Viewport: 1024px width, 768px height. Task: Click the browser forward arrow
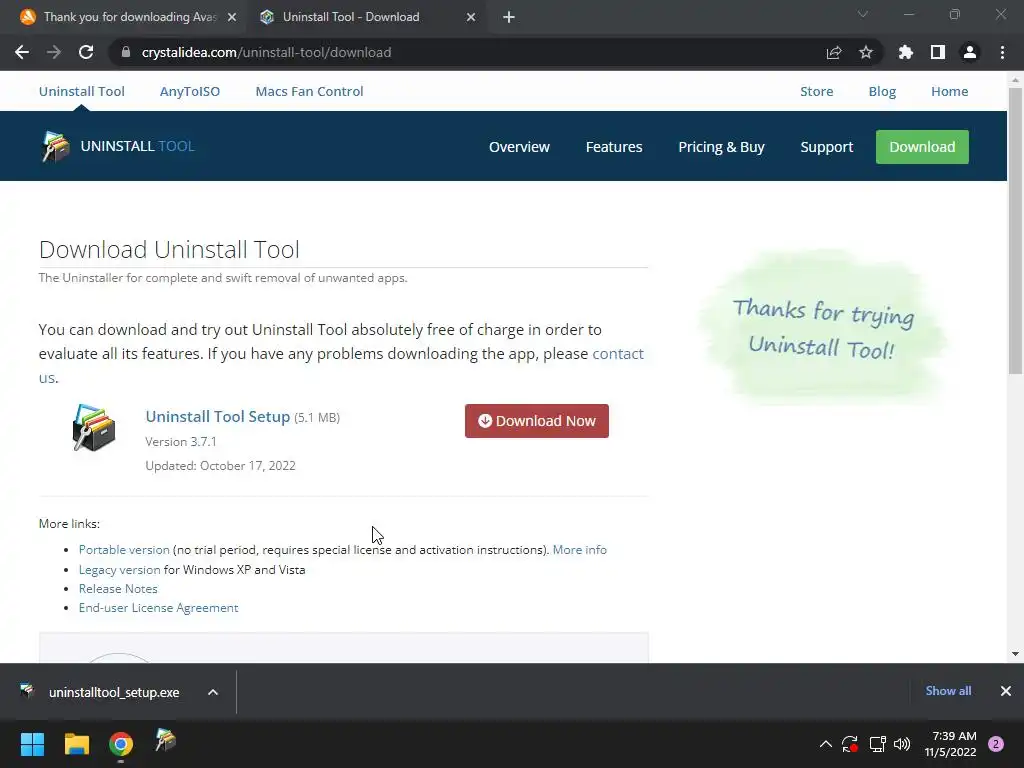click(x=54, y=52)
